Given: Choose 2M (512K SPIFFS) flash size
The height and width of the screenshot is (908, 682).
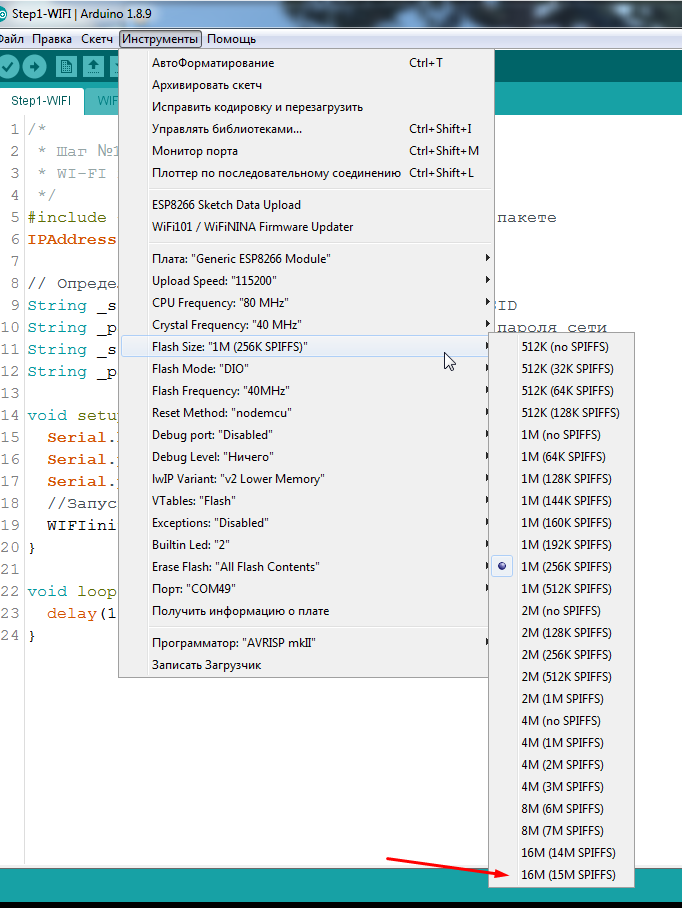Looking at the screenshot, I should pyautogui.click(x=562, y=676).
